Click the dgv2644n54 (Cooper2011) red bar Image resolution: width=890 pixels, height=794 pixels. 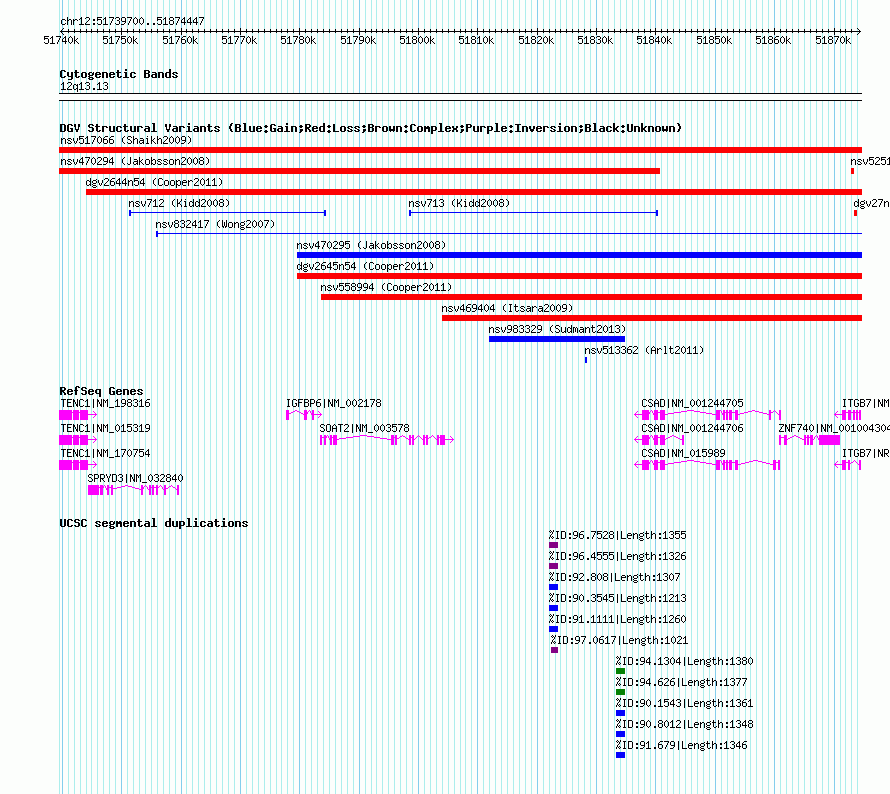[474, 192]
